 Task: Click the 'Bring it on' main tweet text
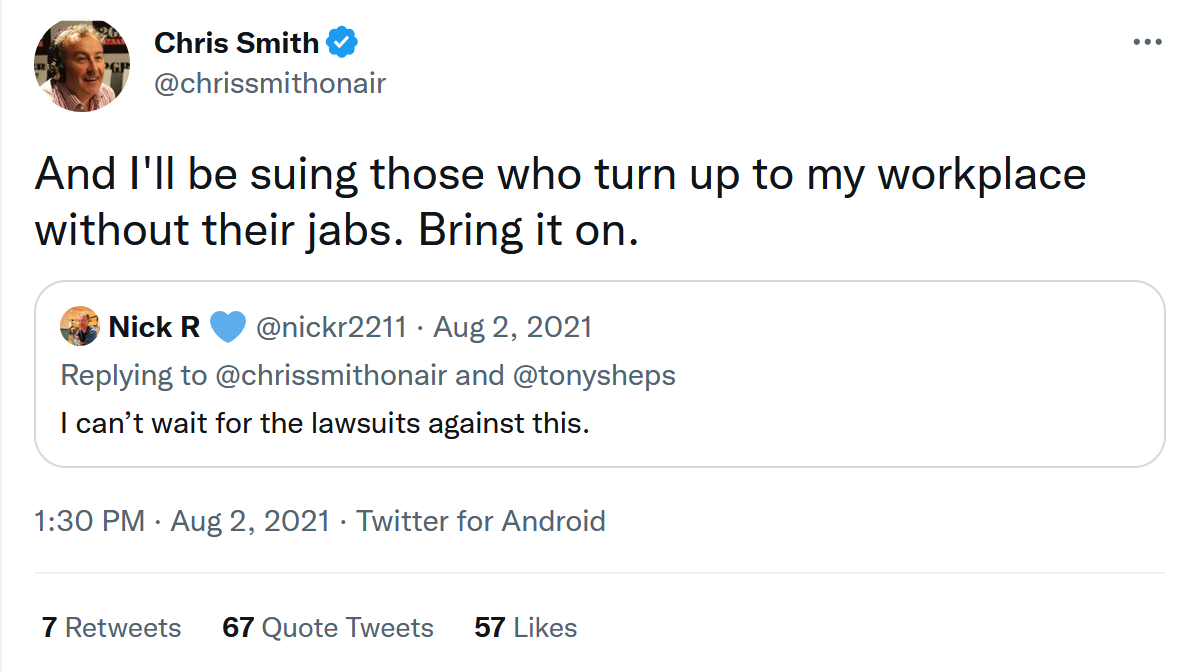(526, 230)
